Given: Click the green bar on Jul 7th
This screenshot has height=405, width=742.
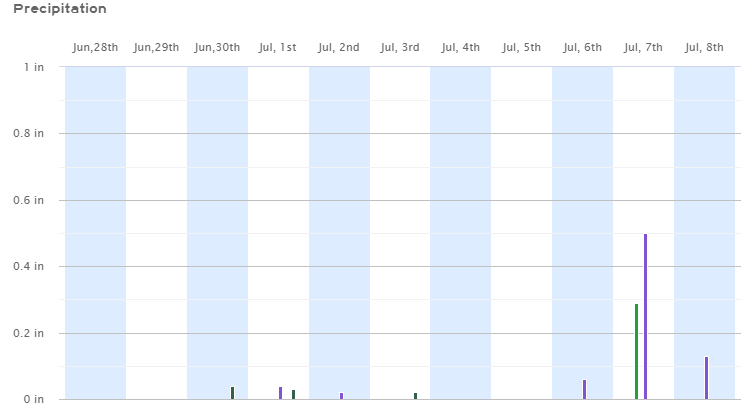Looking at the screenshot, I should (636, 351).
